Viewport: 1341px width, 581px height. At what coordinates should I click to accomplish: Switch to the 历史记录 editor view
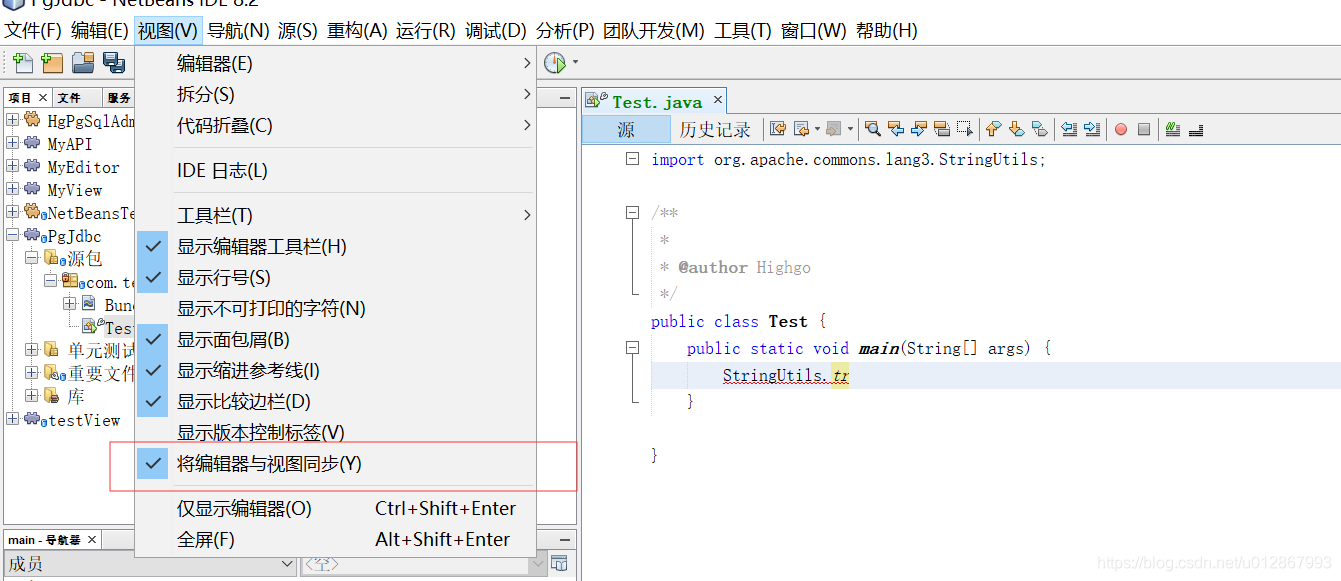click(716, 129)
